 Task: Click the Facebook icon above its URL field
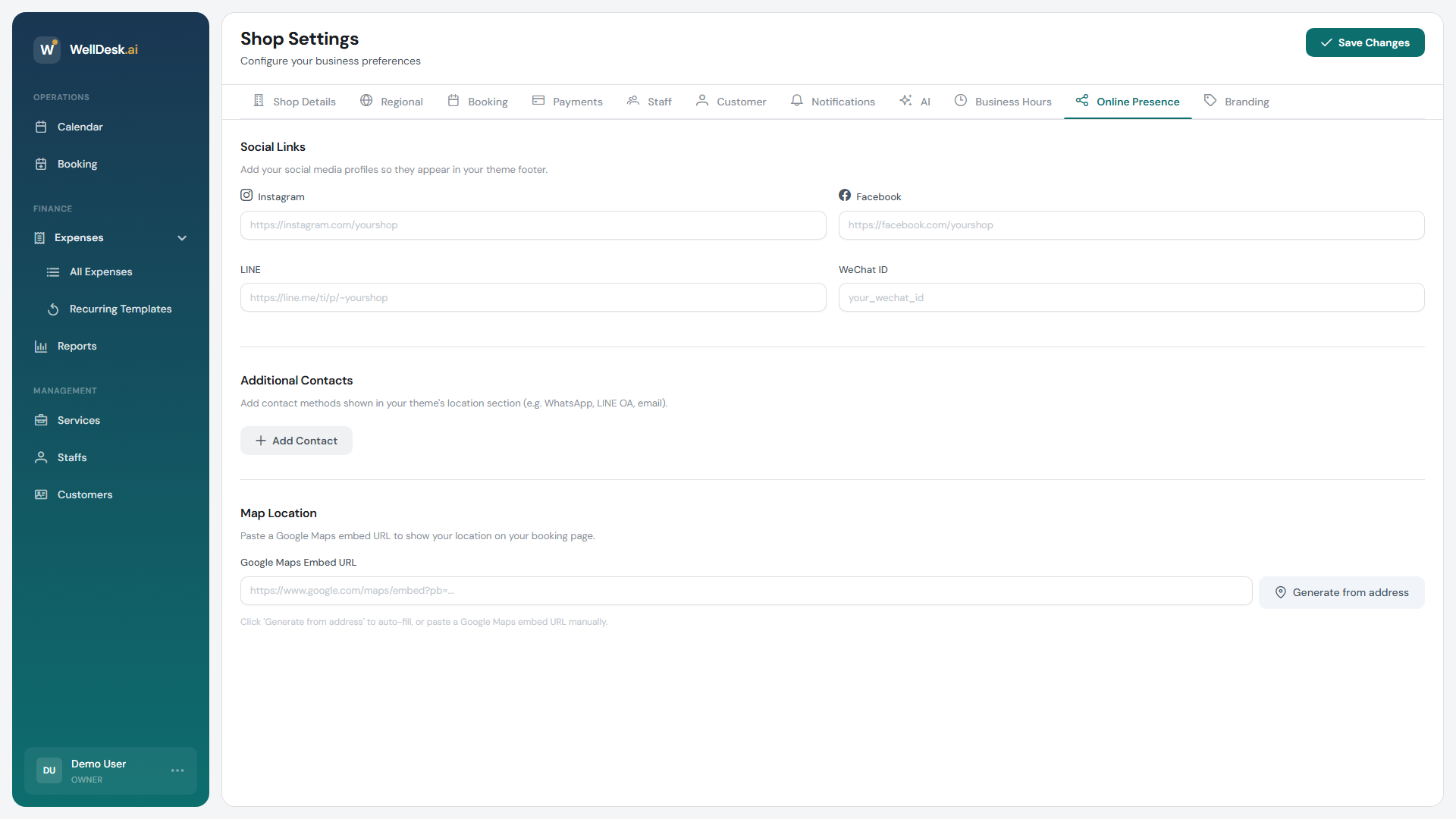[845, 194]
